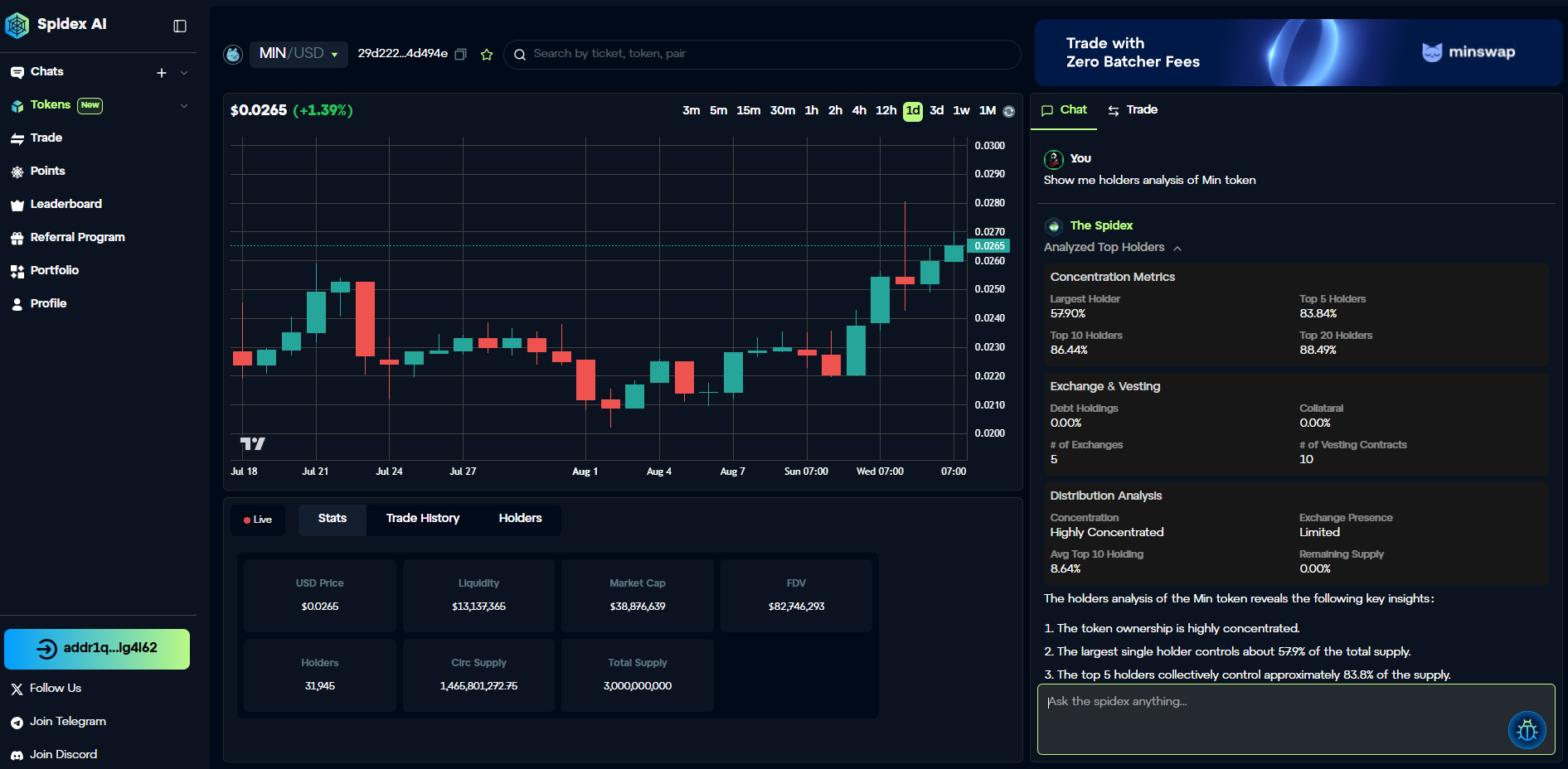Switch to the Trade tab
Screen dimensions: 1568x769
click(1133, 110)
